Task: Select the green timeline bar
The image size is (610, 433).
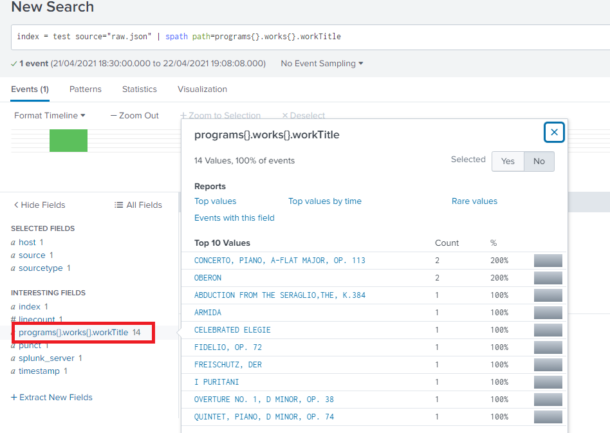Action: pos(68,140)
